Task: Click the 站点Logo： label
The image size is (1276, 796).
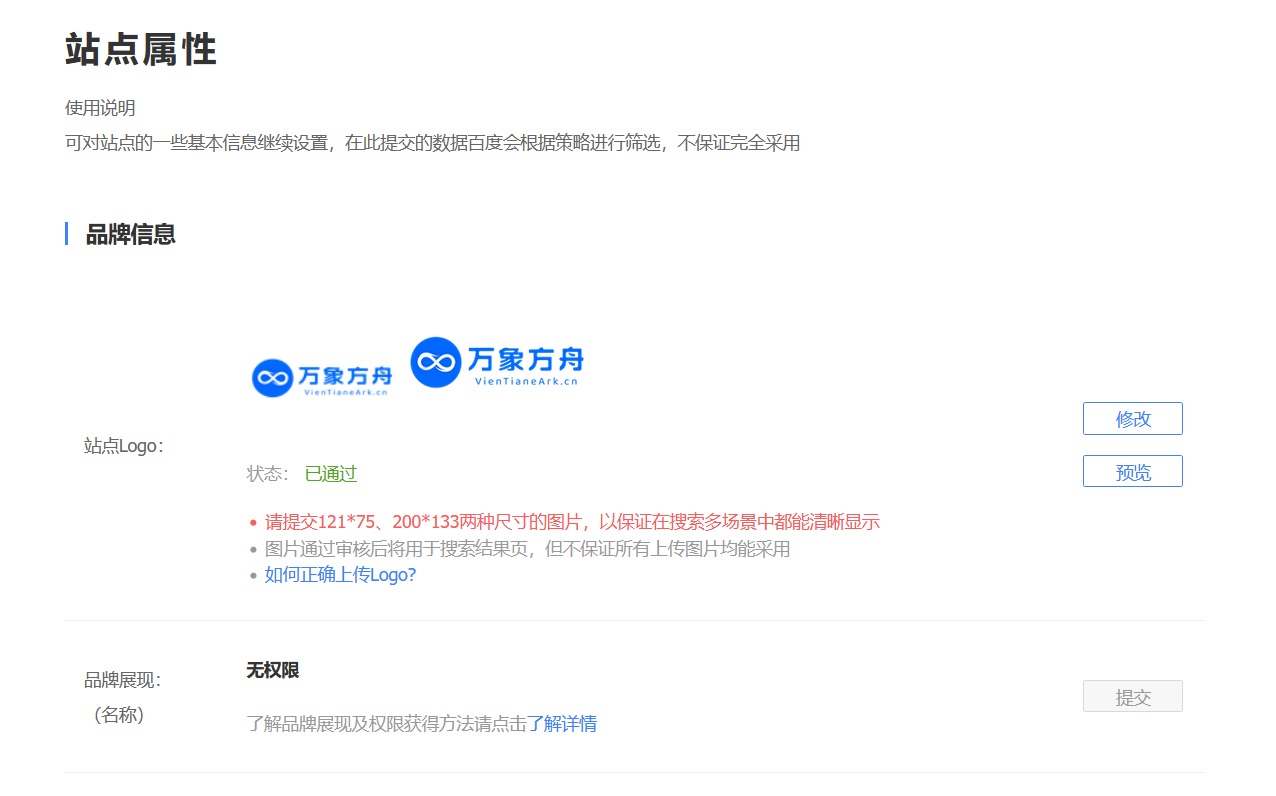Action: click(124, 446)
